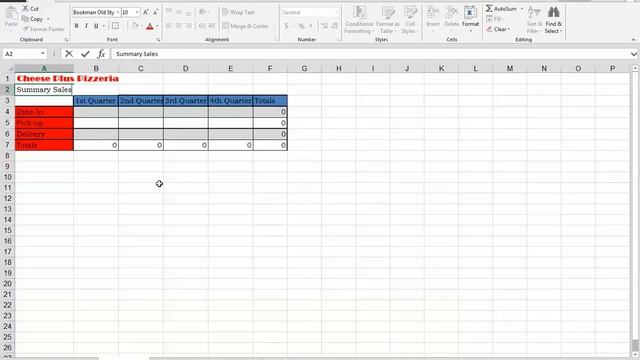
Task: Confirm entry with the checkmark
Action: point(85,54)
